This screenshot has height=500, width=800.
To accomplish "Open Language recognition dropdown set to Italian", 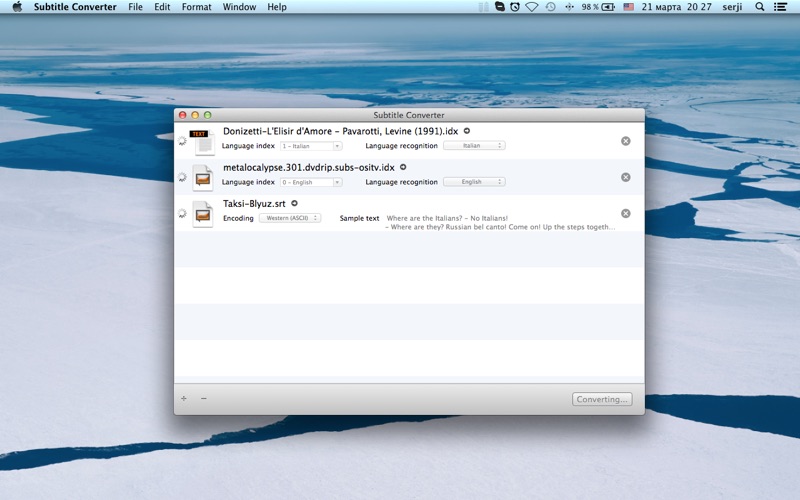I will 474,146.
